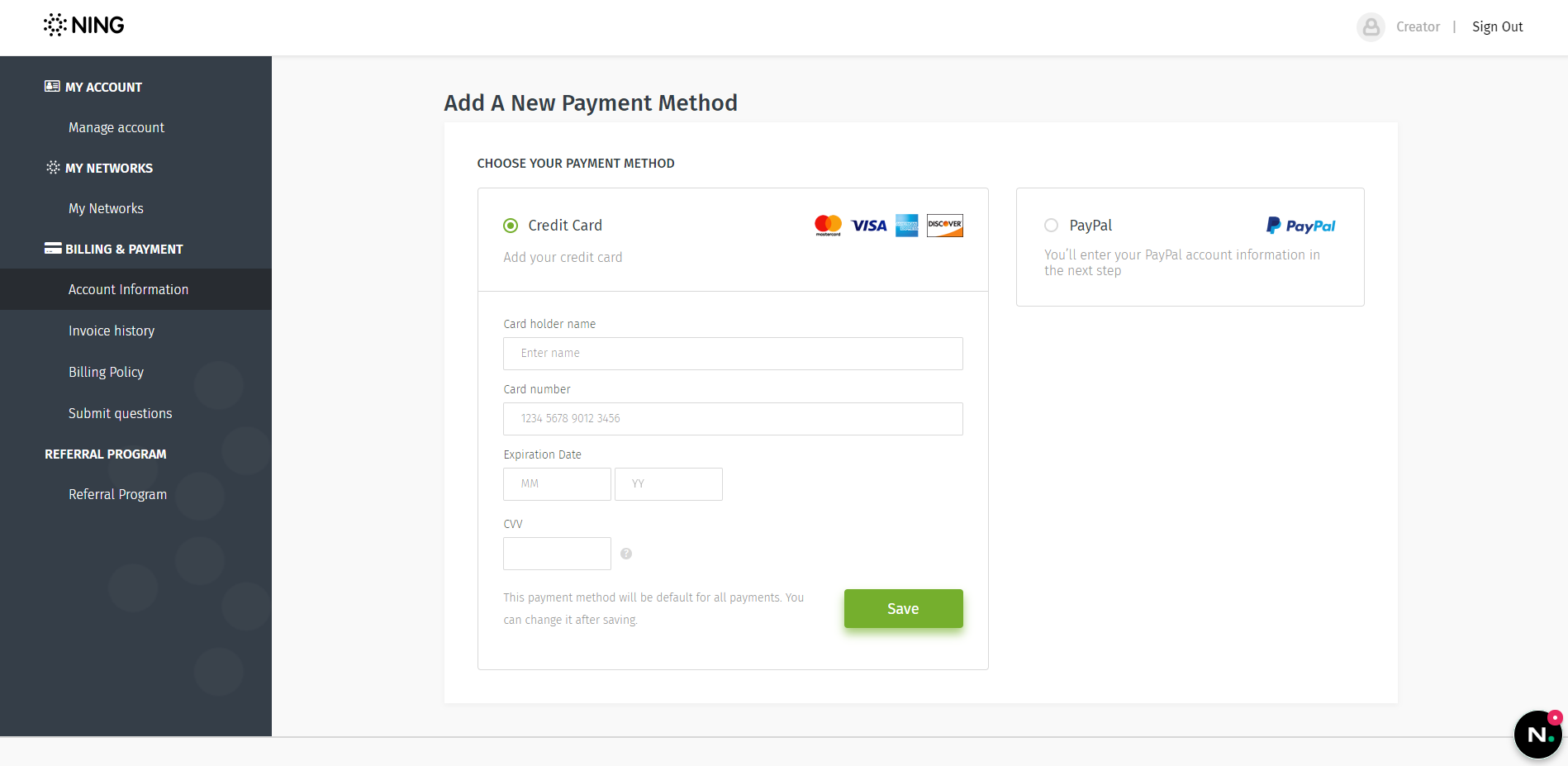This screenshot has height=766, width=1568.
Task: Select the PayPal radio option
Action: coord(1051,226)
